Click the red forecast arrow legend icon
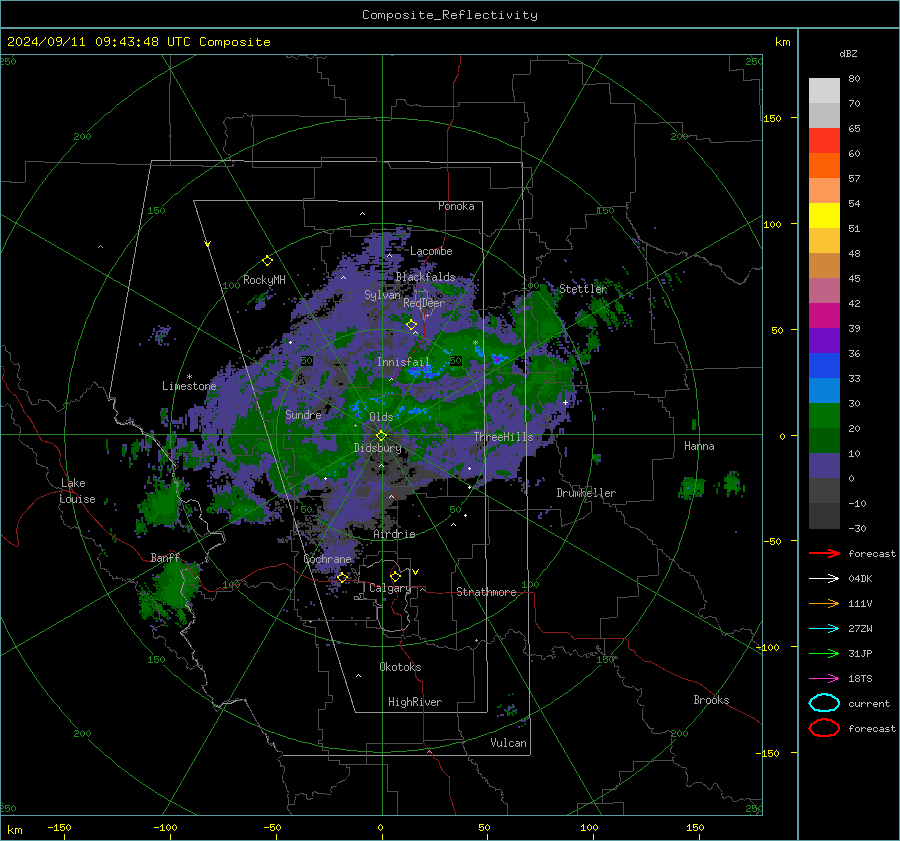Viewport: 900px width, 841px height. point(824,553)
